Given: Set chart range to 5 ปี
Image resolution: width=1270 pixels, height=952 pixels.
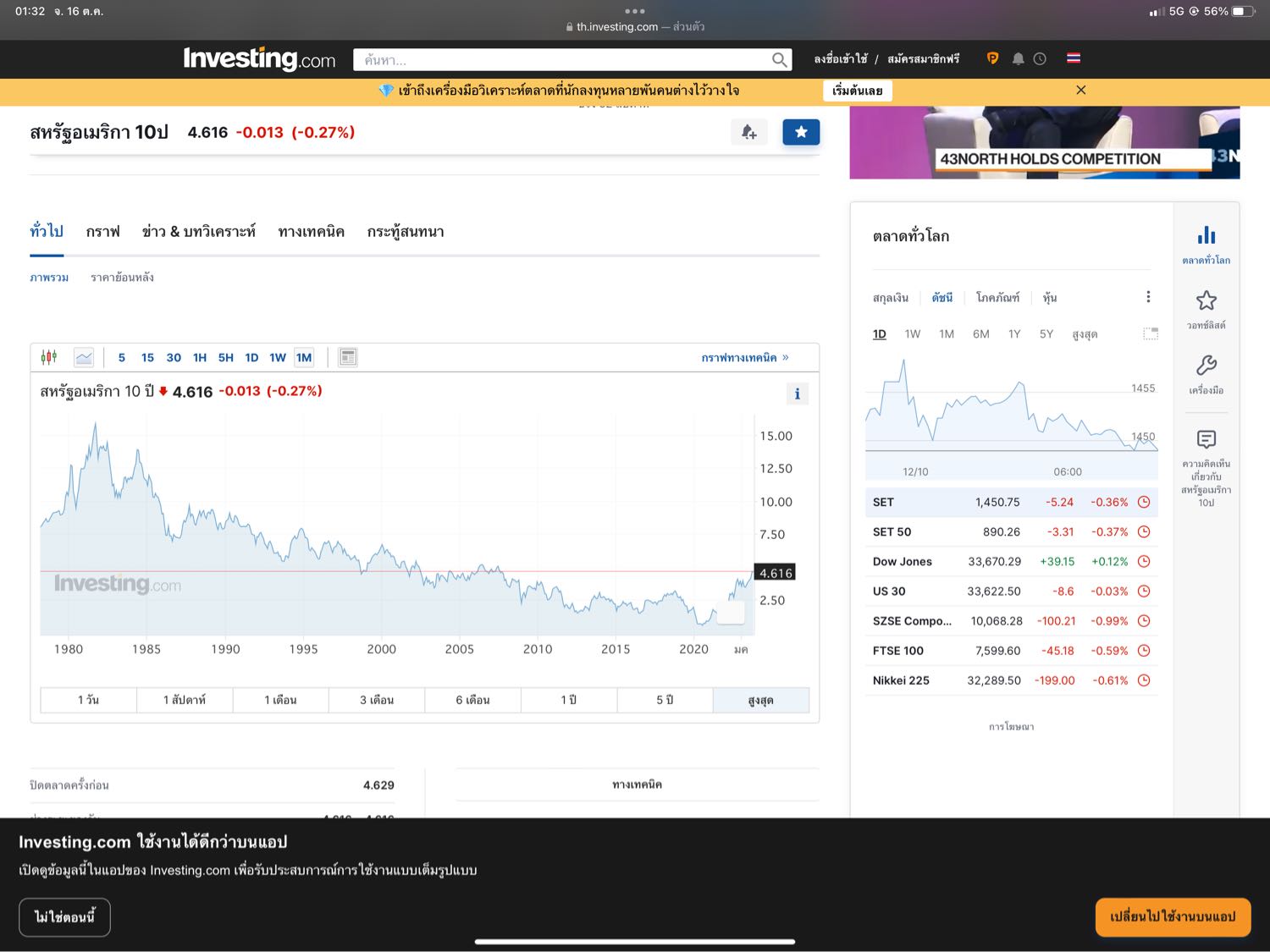Looking at the screenshot, I should [665, 700].
